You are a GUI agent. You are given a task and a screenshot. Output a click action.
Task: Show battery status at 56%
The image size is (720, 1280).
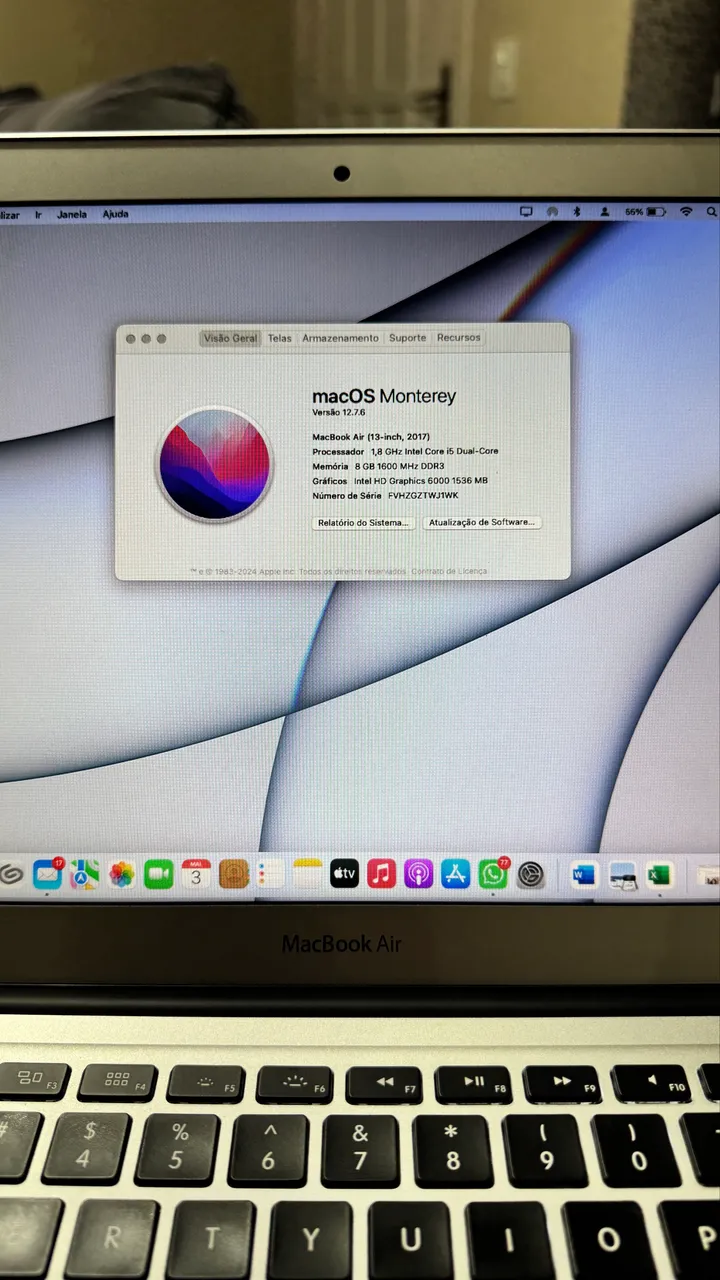pos(645,212)
